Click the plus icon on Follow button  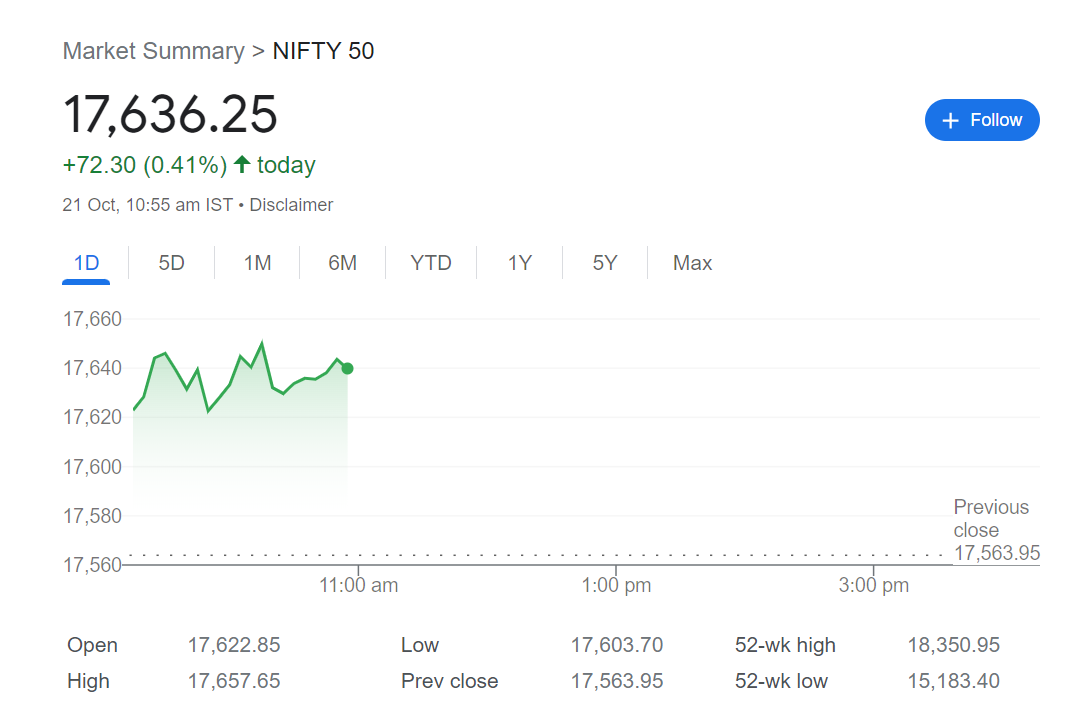tap(949, 120)
